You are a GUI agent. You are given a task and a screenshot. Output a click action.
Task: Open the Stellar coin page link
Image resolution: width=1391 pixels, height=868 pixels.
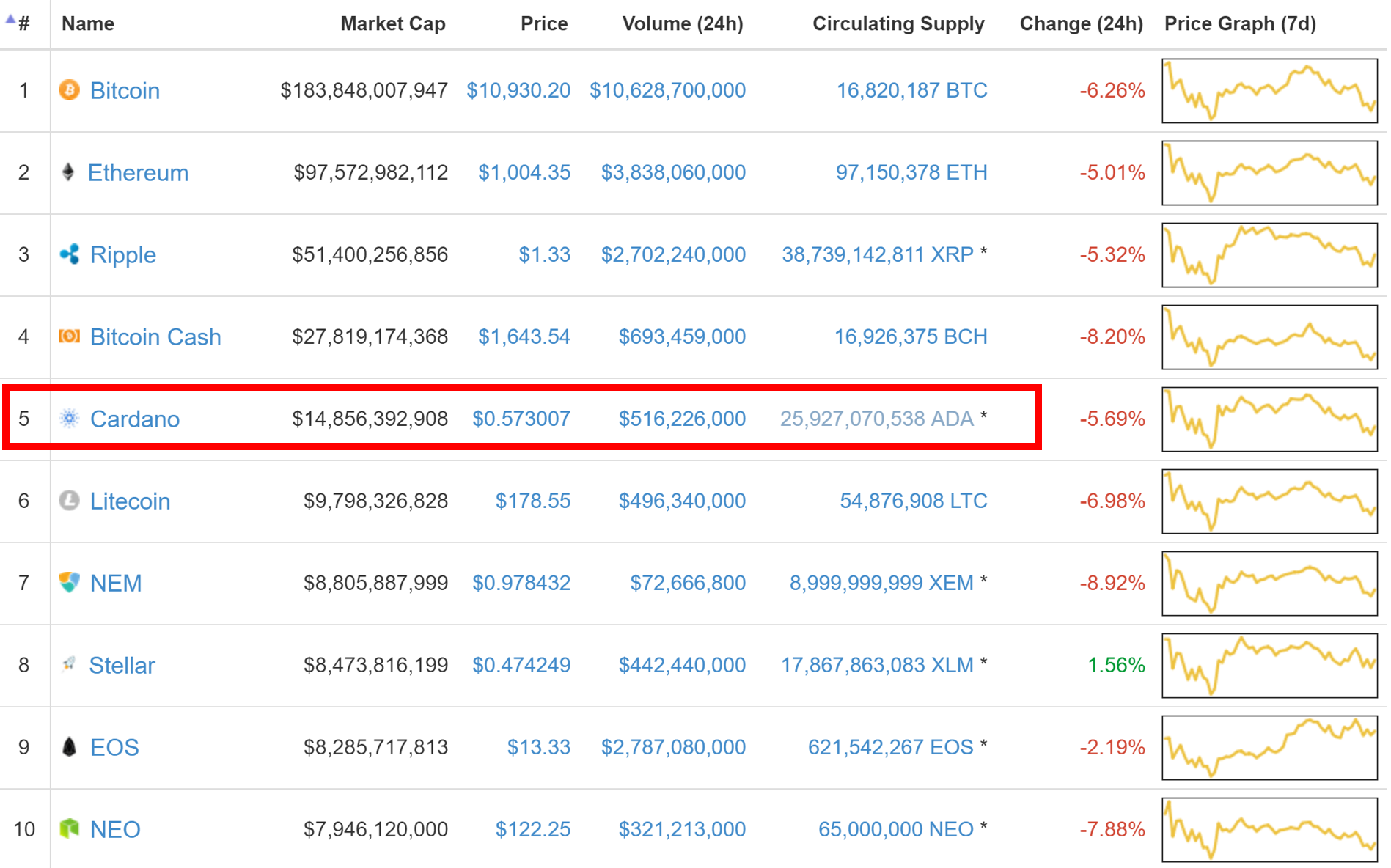(122, 665)
